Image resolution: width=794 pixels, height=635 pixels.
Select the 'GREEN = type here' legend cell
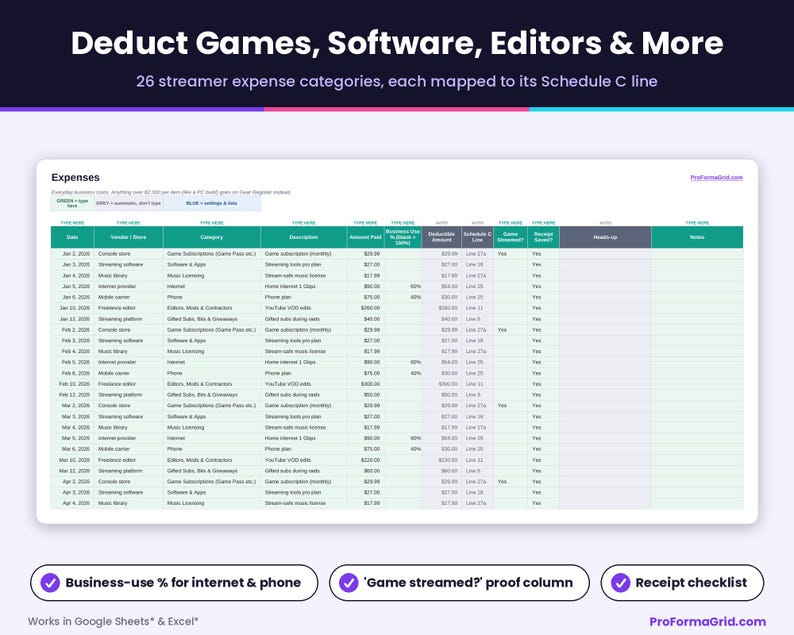click(x=72, y=203)
